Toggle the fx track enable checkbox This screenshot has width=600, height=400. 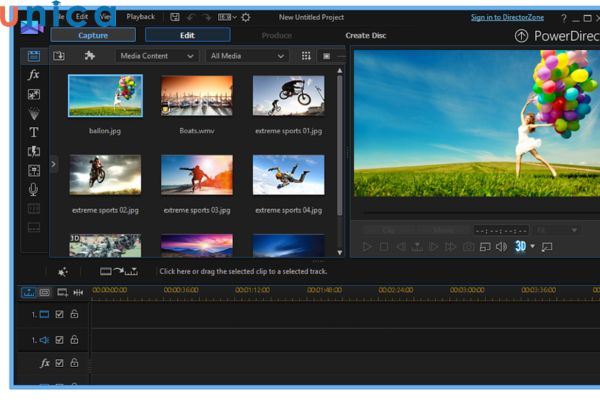(x=59, y=363)
